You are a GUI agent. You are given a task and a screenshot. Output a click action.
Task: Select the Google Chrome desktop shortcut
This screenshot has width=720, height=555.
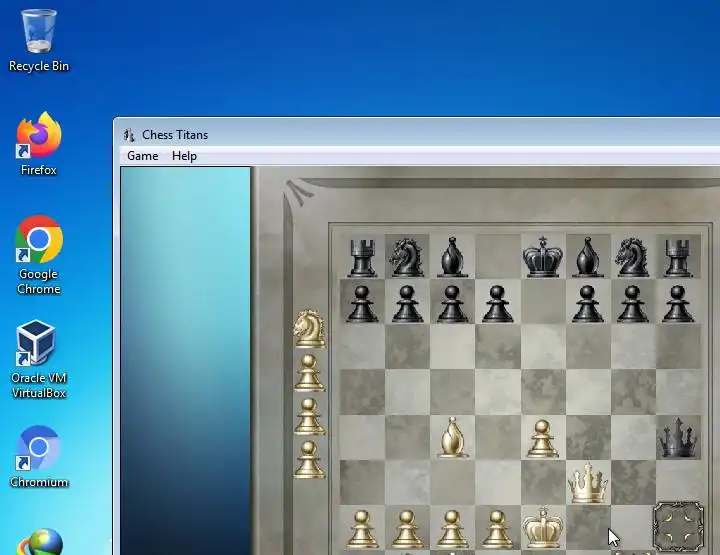pyautogui.click(x=39, y=255)
